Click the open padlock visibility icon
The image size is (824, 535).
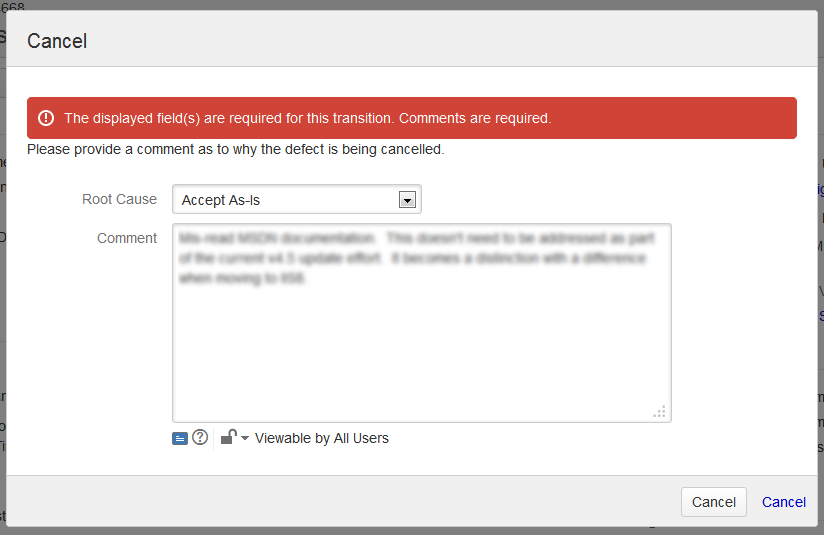229,437
